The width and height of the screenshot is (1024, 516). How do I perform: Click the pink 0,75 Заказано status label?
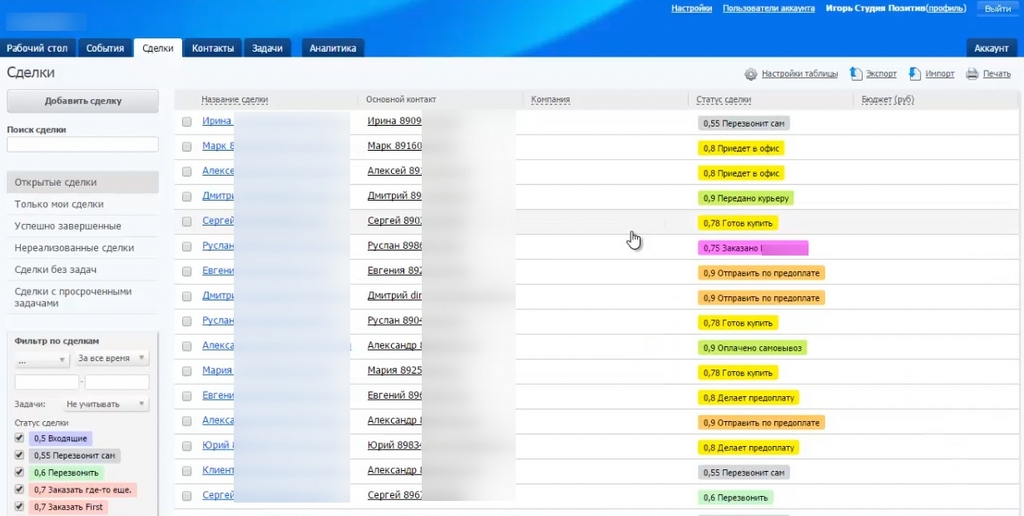pyautogui.click(x=753, y=248)
